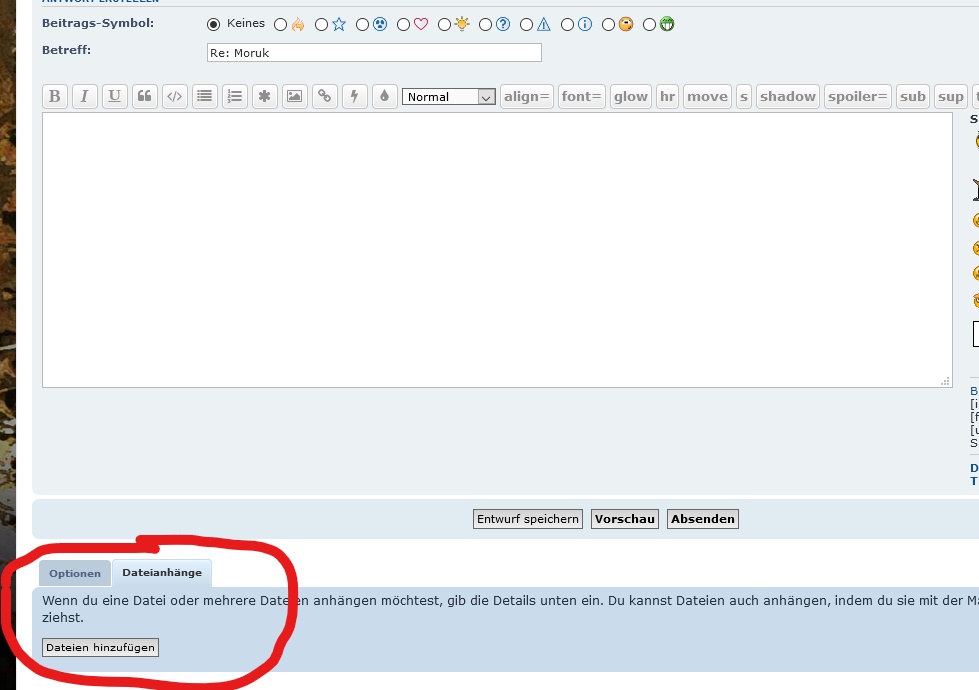Pick the light bulb post icon radio
979x690 pixels.
tap(444, 24)
